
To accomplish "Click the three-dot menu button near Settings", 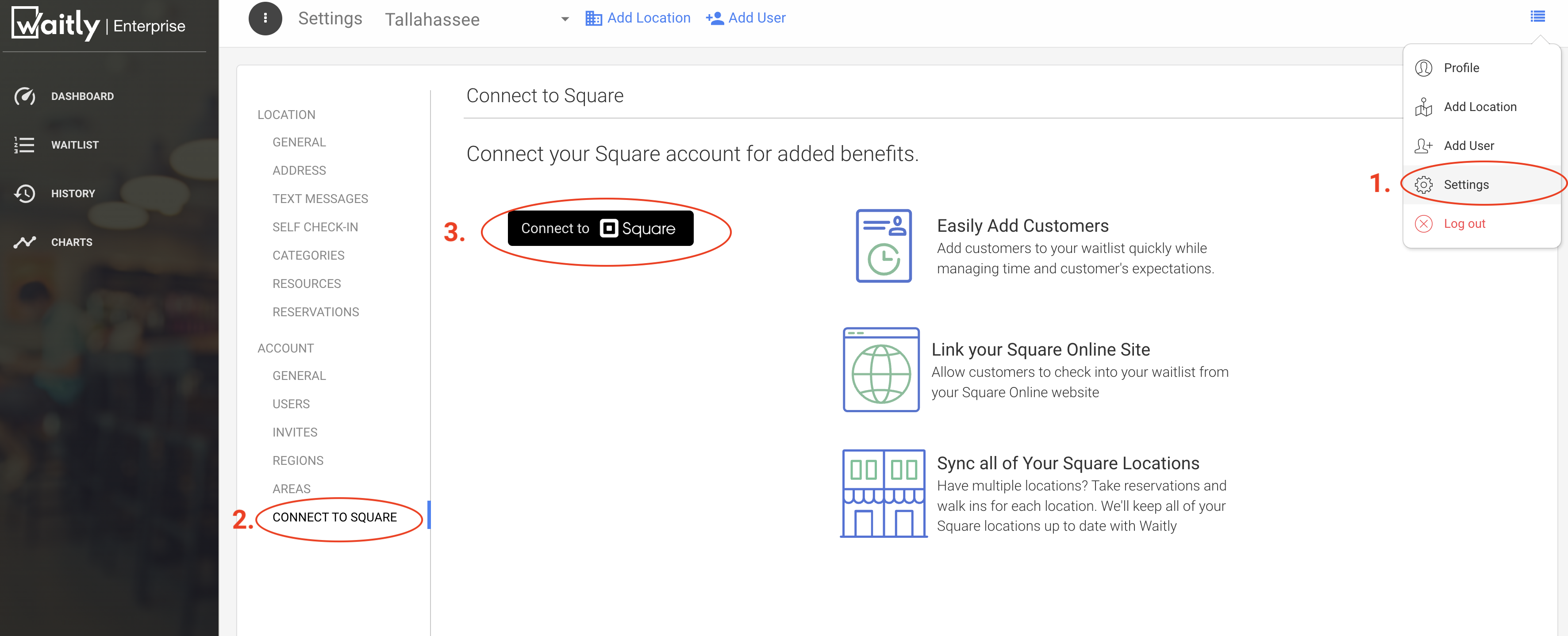I will 265,18.
